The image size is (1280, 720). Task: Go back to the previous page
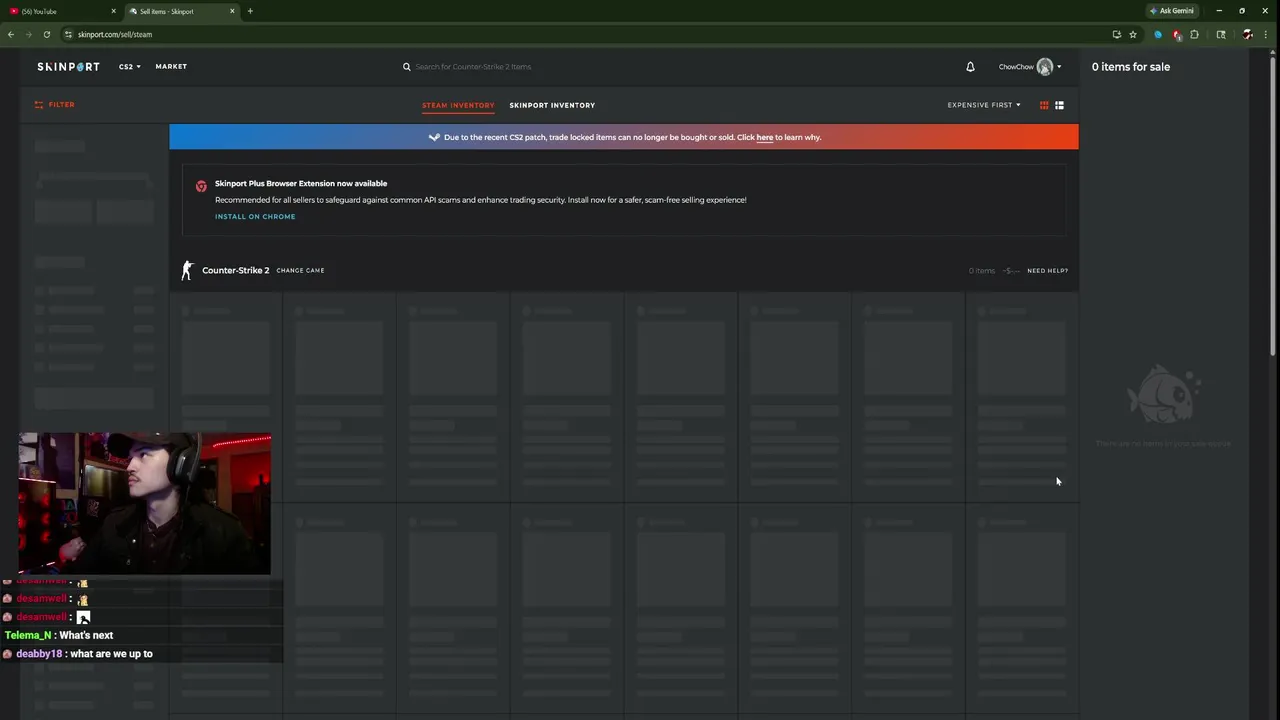(11, 34)
